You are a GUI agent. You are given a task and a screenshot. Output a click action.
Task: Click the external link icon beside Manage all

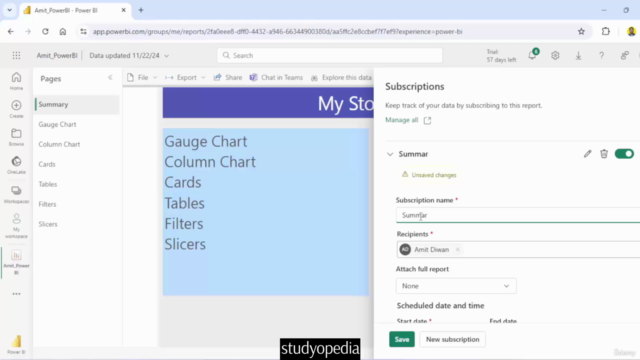coord(427,120)
